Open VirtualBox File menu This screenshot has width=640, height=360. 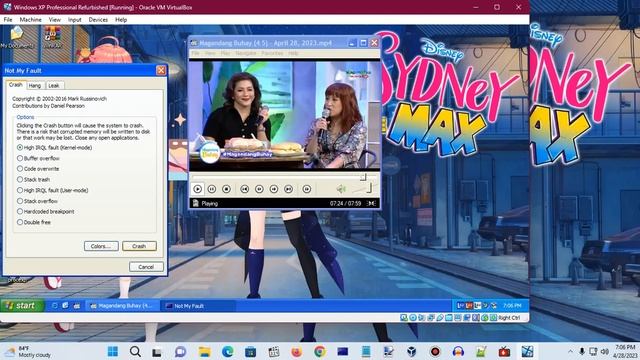(x=8, y=20)
